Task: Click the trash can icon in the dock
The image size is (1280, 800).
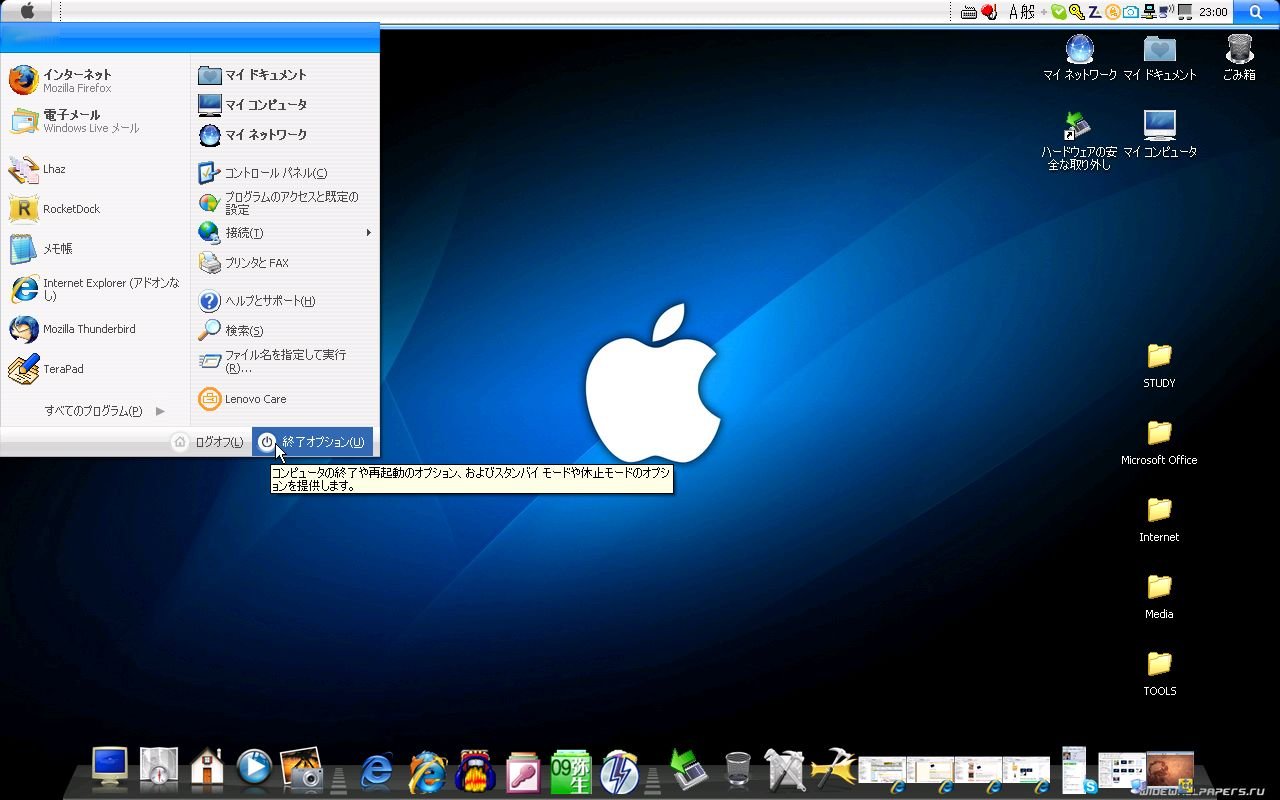Action: pos(737,771)
